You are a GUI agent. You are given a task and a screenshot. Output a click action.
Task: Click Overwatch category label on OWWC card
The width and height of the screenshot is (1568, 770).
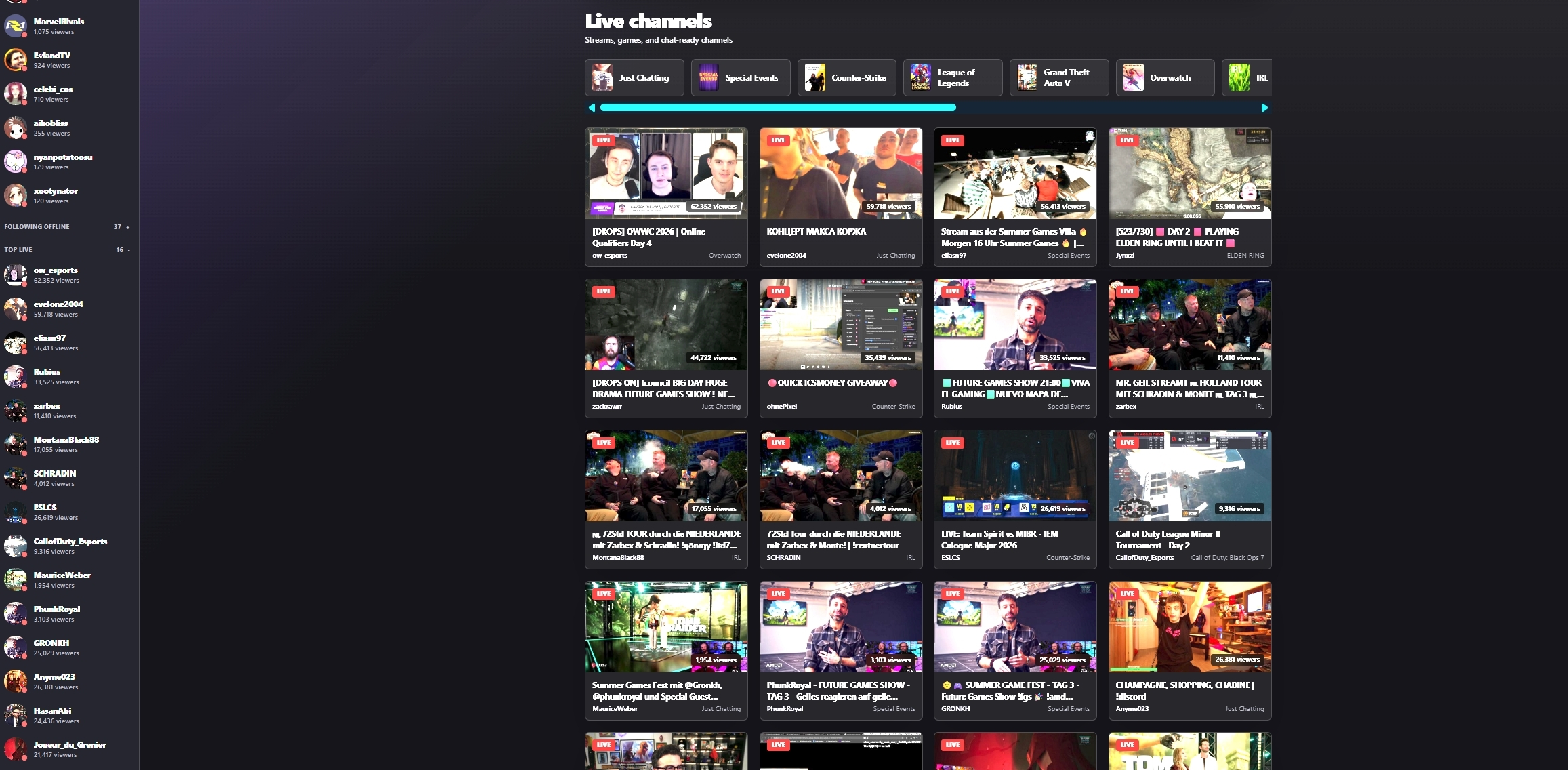coord(724,256)
